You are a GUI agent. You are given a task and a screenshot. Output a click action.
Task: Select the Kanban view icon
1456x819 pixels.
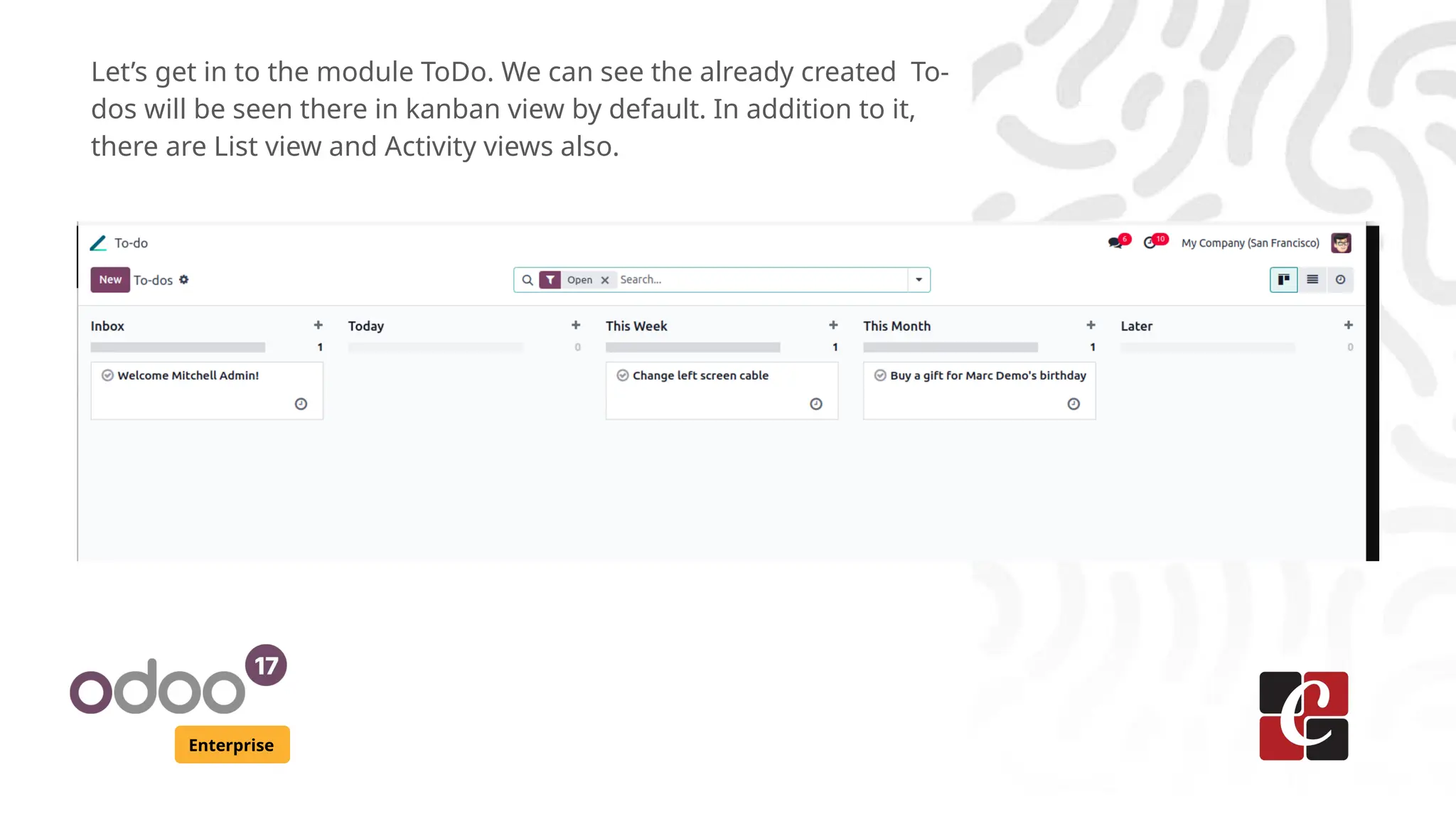[1284, 280]
